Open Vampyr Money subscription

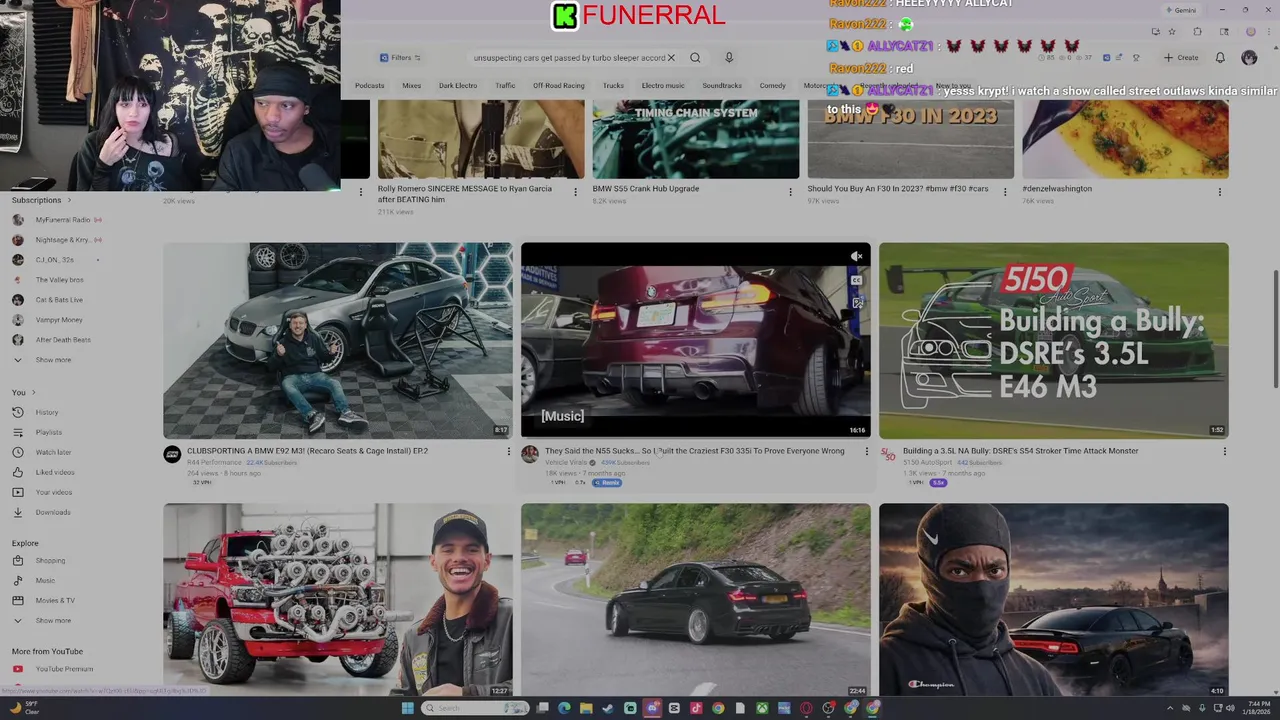59,320
